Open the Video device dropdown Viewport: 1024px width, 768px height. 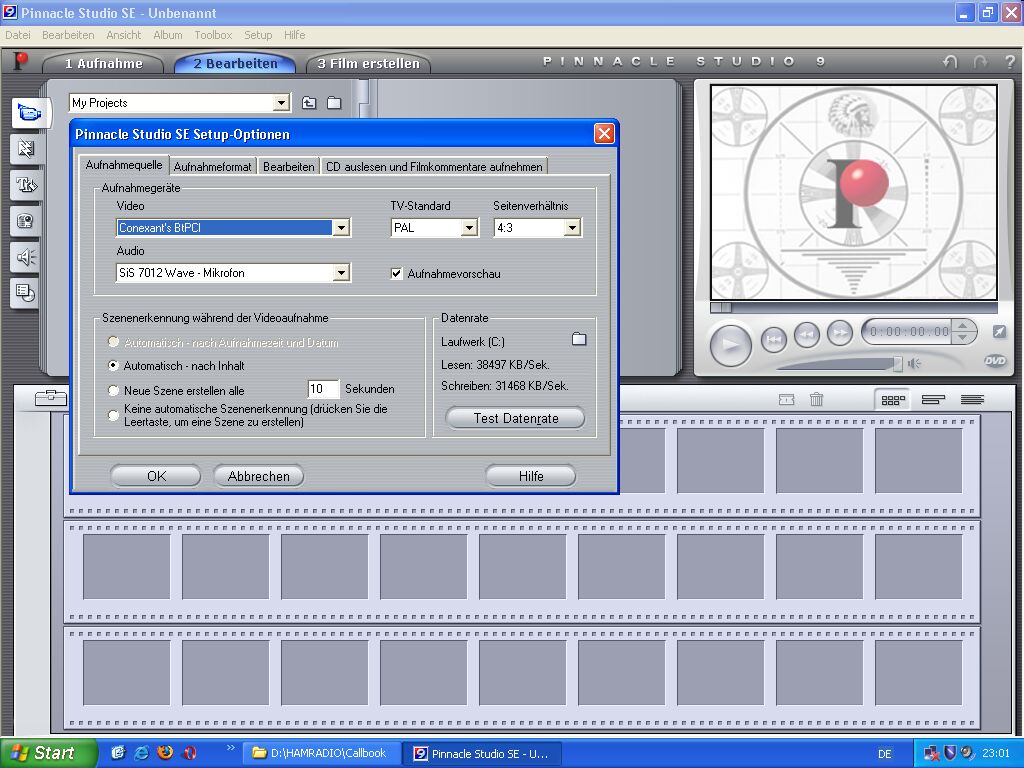pos(341,228)
